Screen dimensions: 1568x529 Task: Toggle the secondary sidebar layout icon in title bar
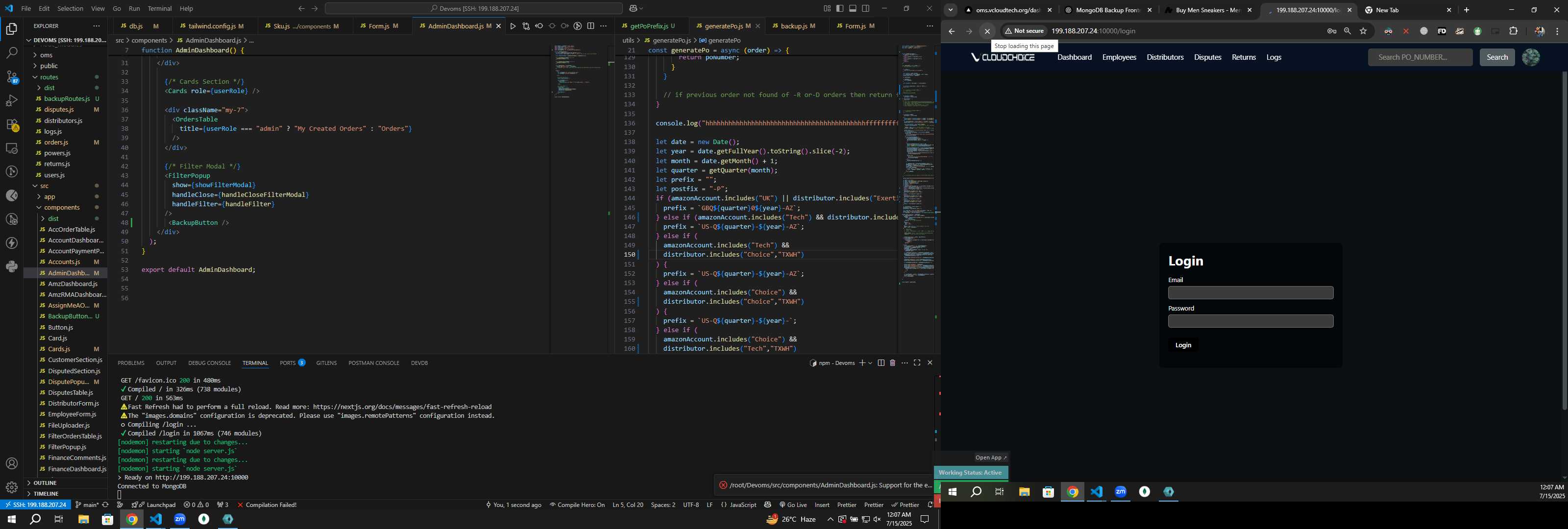(x=865, y=8)
